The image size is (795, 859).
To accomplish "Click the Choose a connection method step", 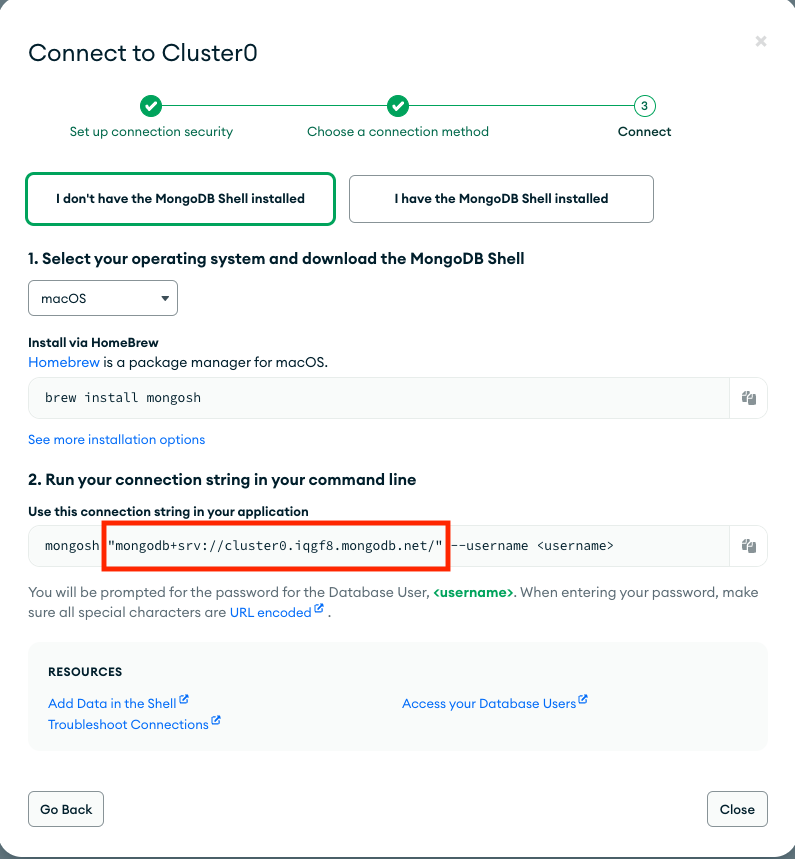I will coord(398,131).
